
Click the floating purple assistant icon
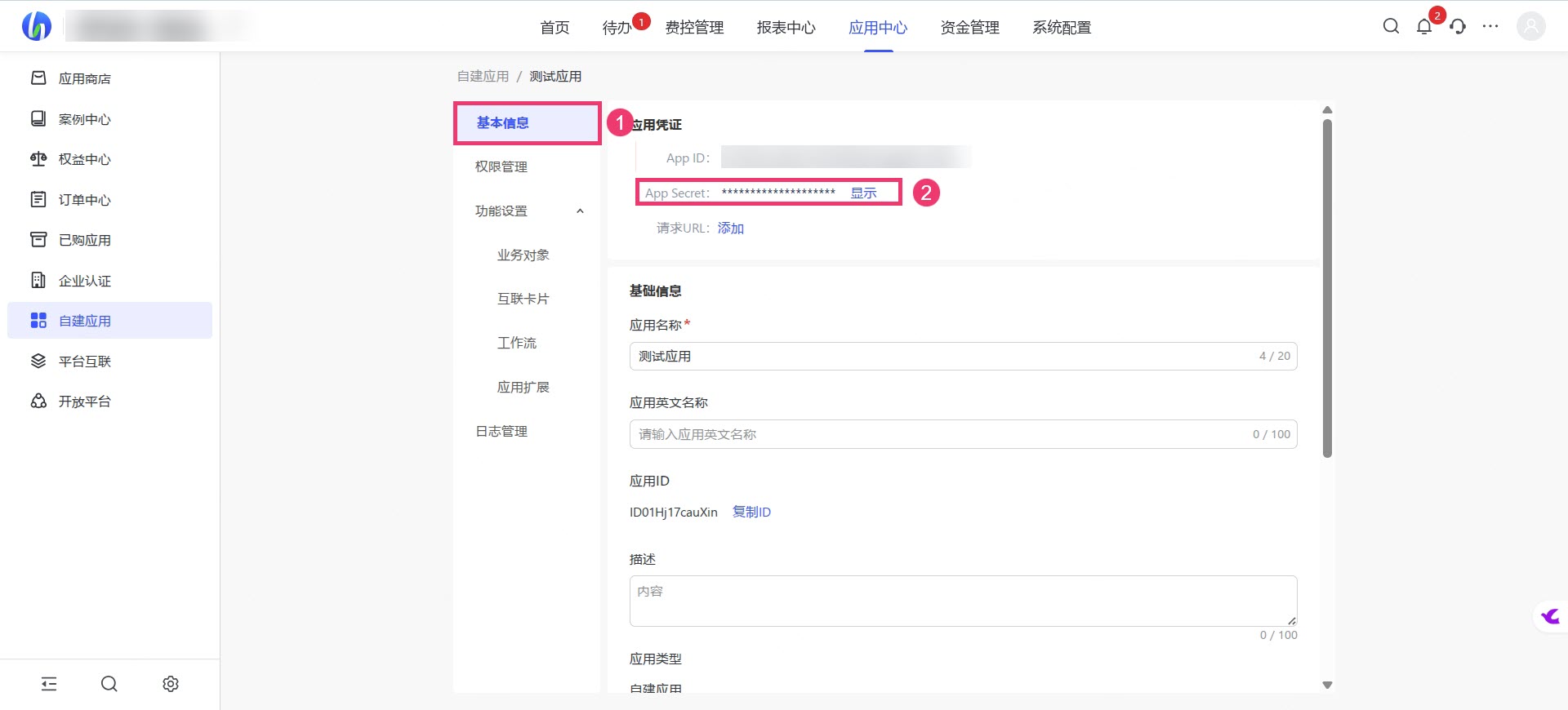pyautogui.click(x=1550, y=616)
